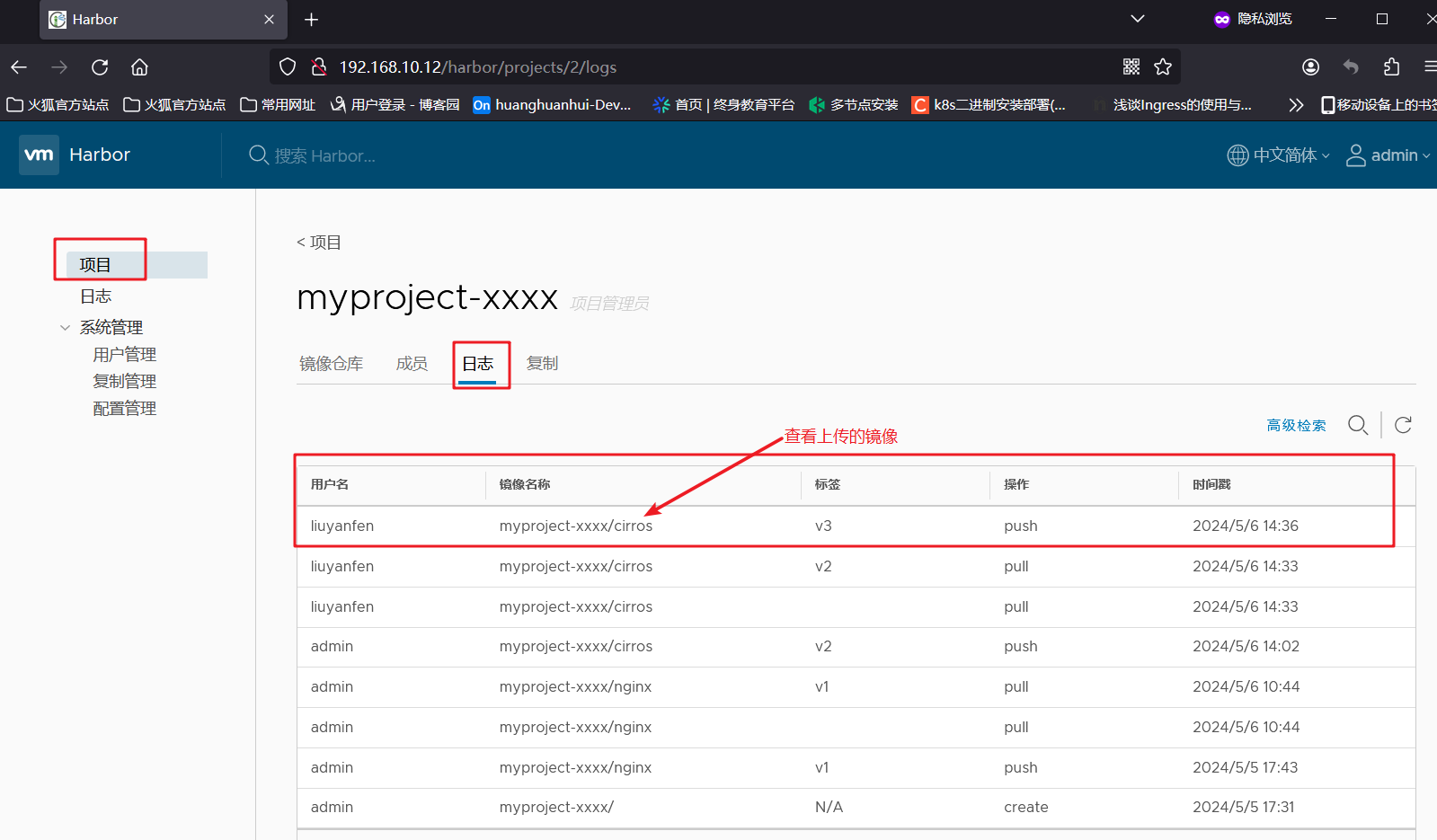Switch to the 复制 tab
1437x840 pixels.
(542, 364)
